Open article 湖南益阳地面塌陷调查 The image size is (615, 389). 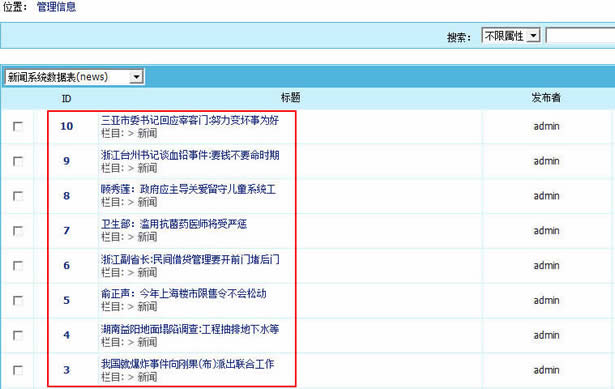[190, 329]
